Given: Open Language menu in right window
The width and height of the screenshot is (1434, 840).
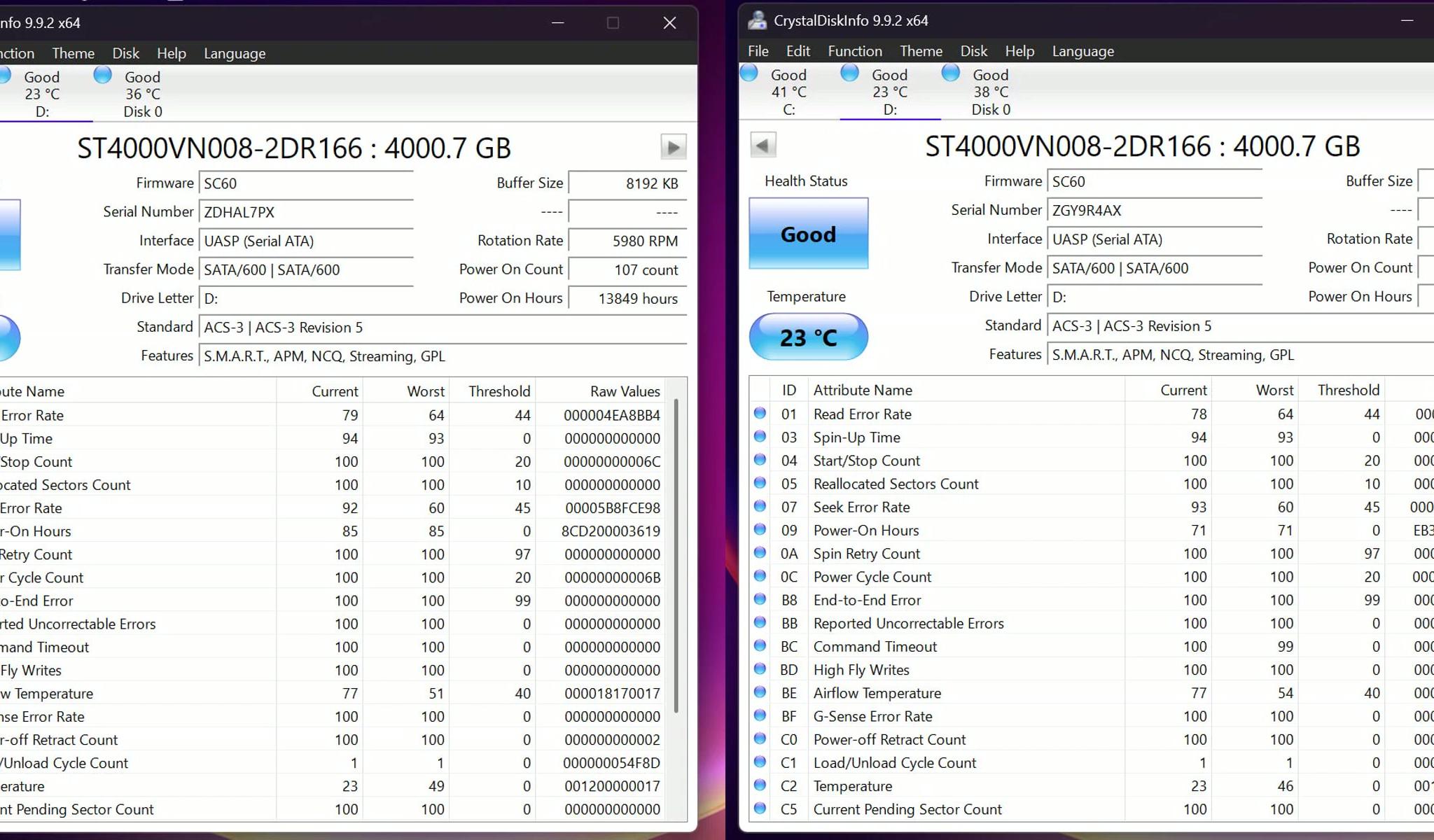Looking at the screenshot, I should (1083, 51).
